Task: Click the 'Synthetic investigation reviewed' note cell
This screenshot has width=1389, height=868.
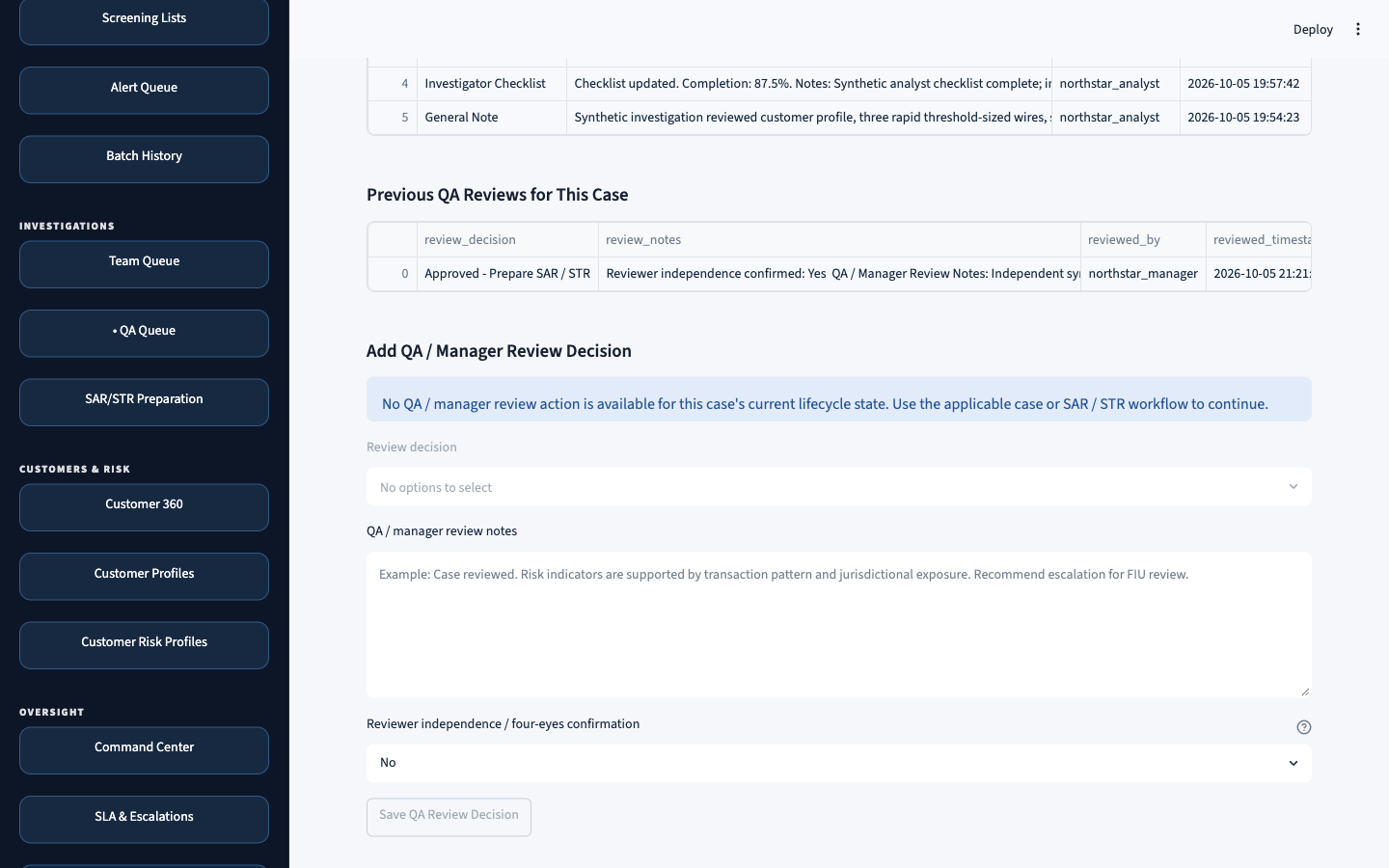Action: tap(809, 118)
